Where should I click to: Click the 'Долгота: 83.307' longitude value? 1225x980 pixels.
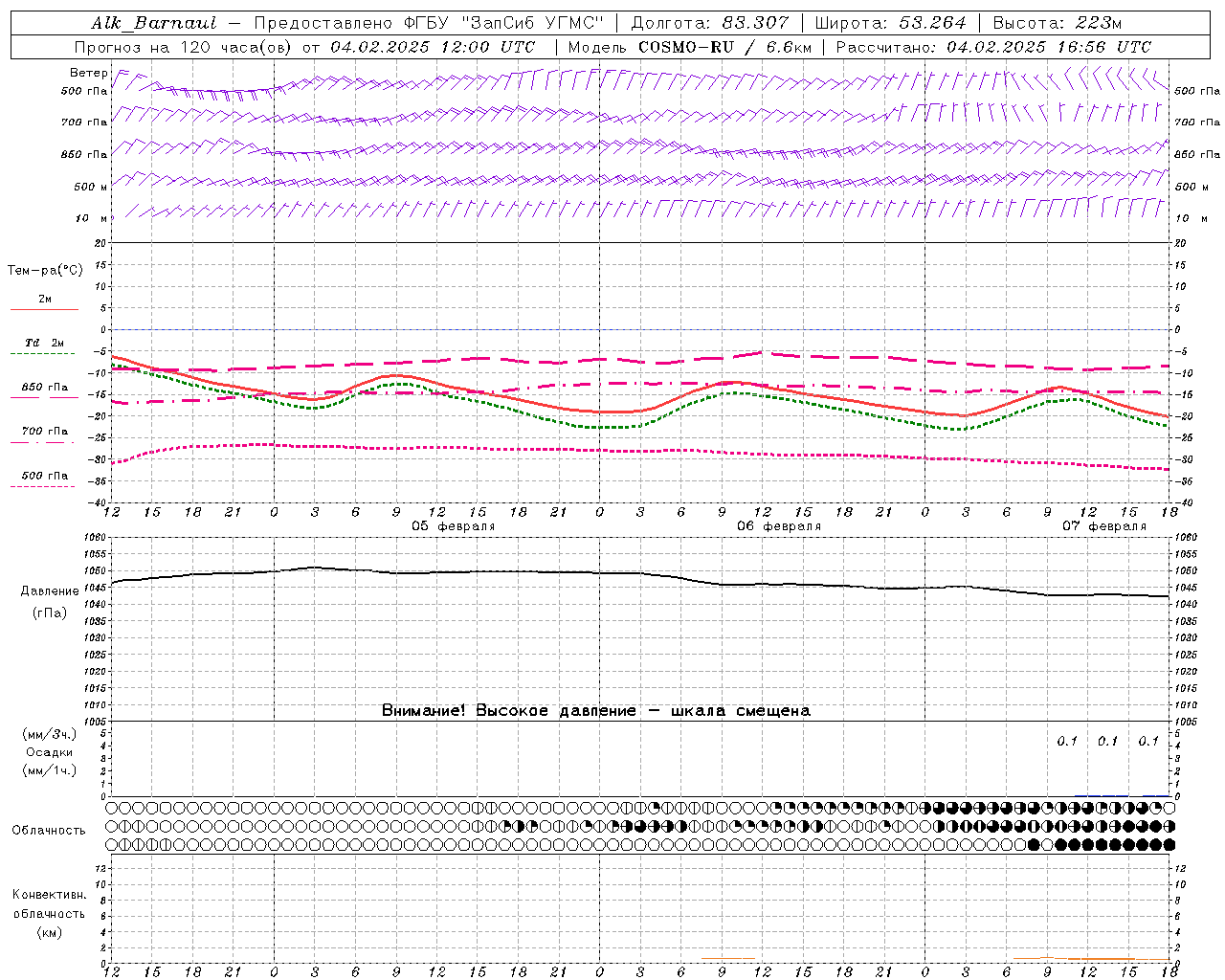click(710, 23)
